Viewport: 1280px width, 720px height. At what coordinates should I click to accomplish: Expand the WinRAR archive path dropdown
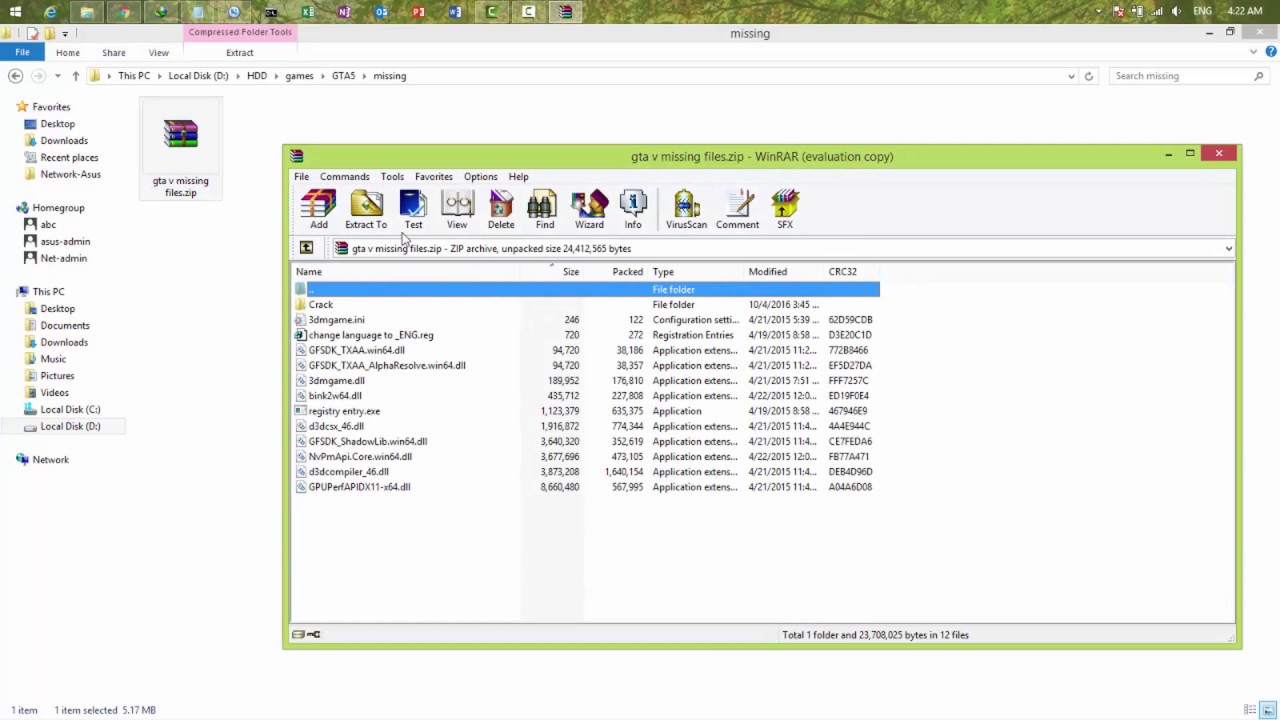[1228, 249]
